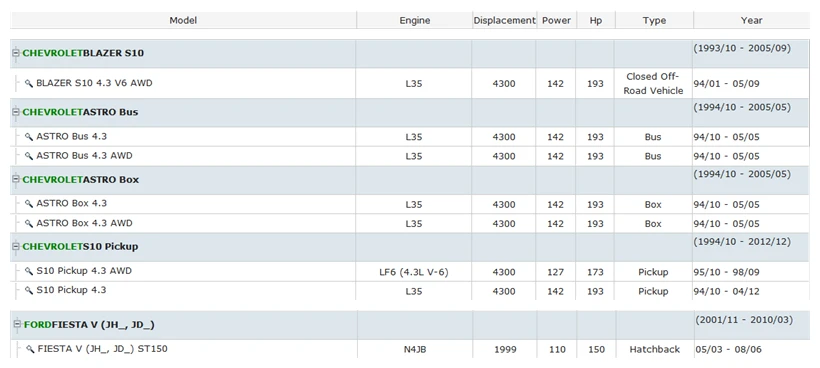The width and height of the screenshot is (820, 368).
Task: Click magnifier icon beside FIESTA V ST150
Action: point(30,349)
